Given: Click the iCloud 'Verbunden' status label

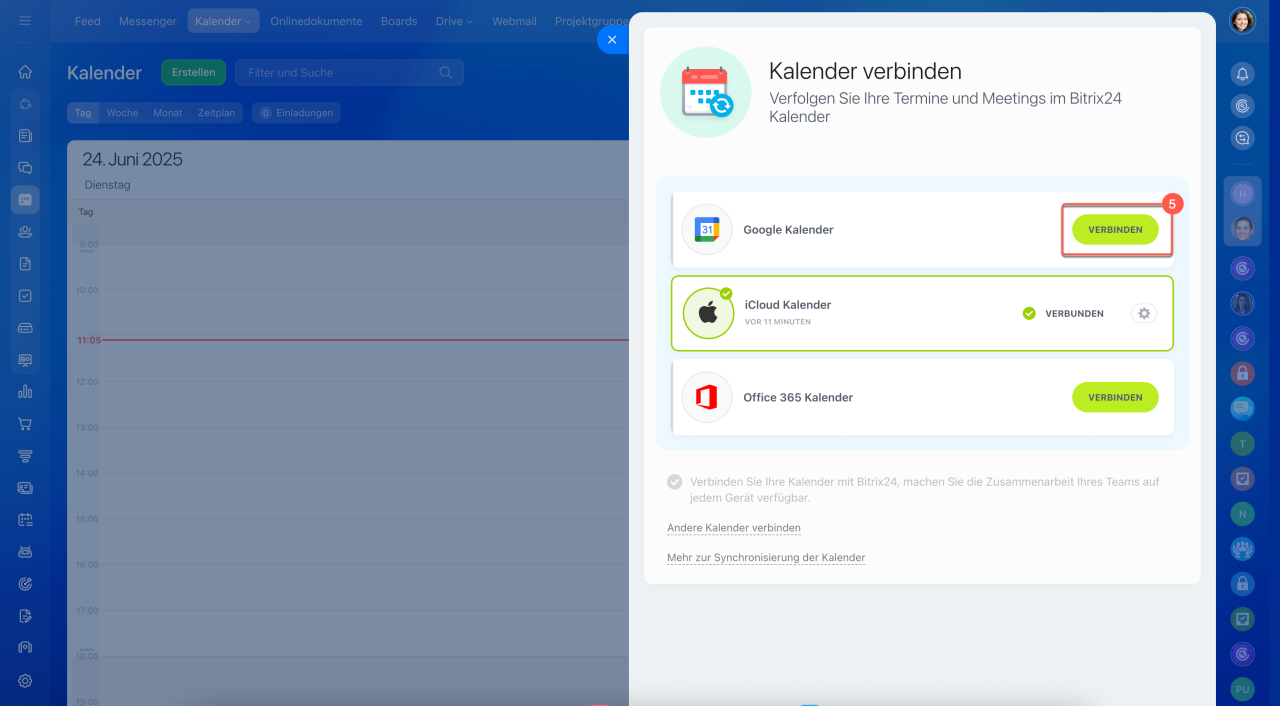Looking at the screenshot, I should point(1075,313).
